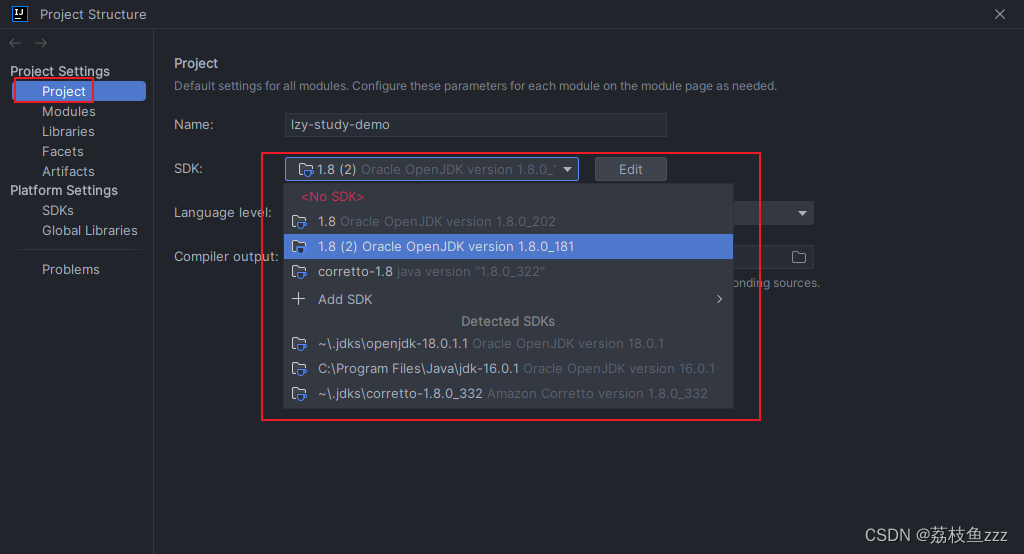This screenshot has width=1024, height=554.
Task: Click the JDK icon of 1.8.0_202 entry
Action: [x=299, y=222]
